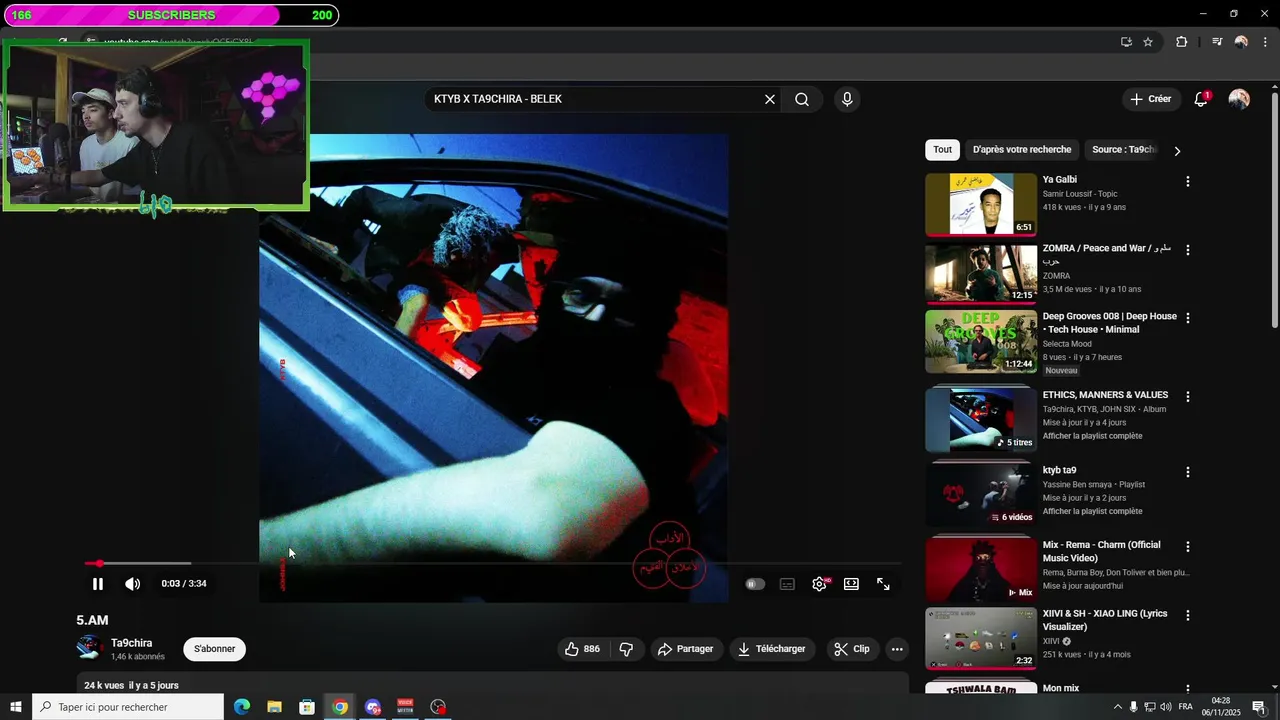1280x720 pixels.
Task: Open system volume tray icon
Action: click(x=1166, y=707)
